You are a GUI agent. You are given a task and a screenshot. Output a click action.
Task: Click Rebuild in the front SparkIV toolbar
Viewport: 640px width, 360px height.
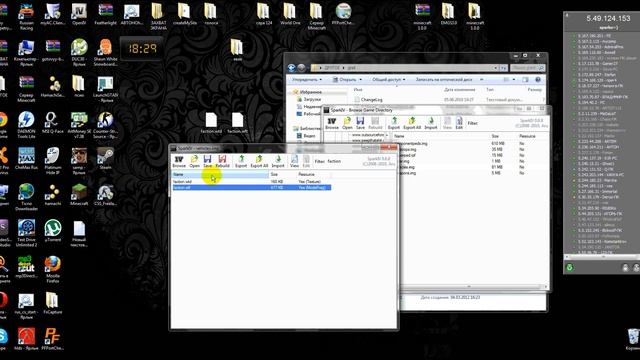(222, 161)
